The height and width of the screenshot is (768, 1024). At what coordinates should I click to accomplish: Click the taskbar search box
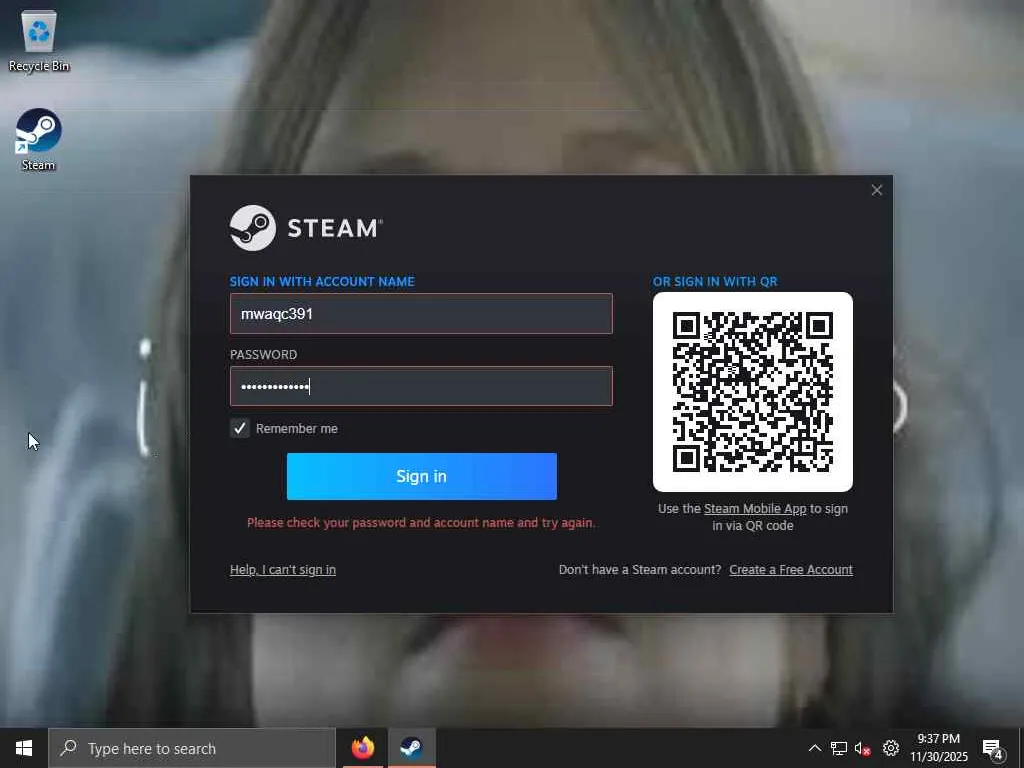tap(192, 748)
